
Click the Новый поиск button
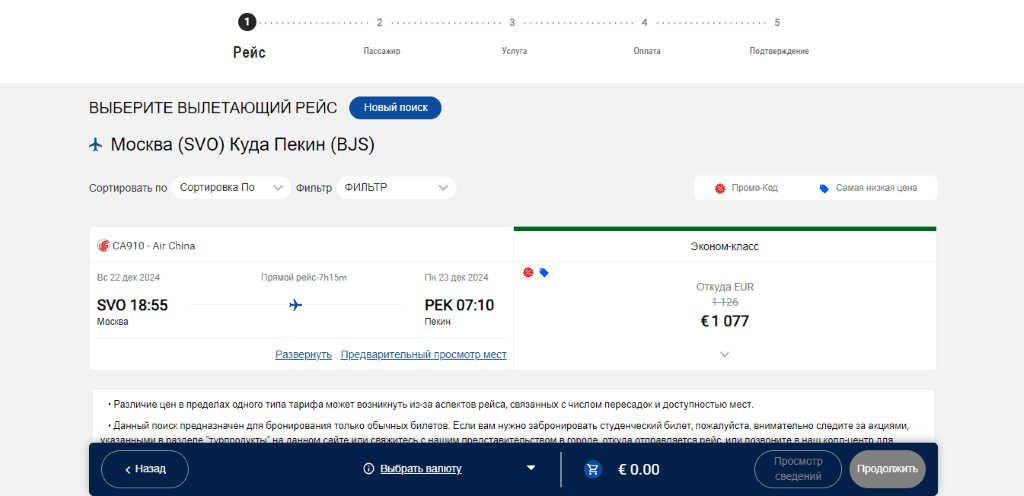[396, 108]
